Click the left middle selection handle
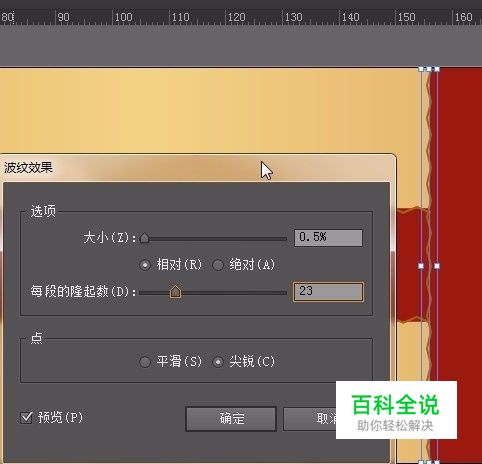This screenshot has height=464, width=482. [421, 266]
